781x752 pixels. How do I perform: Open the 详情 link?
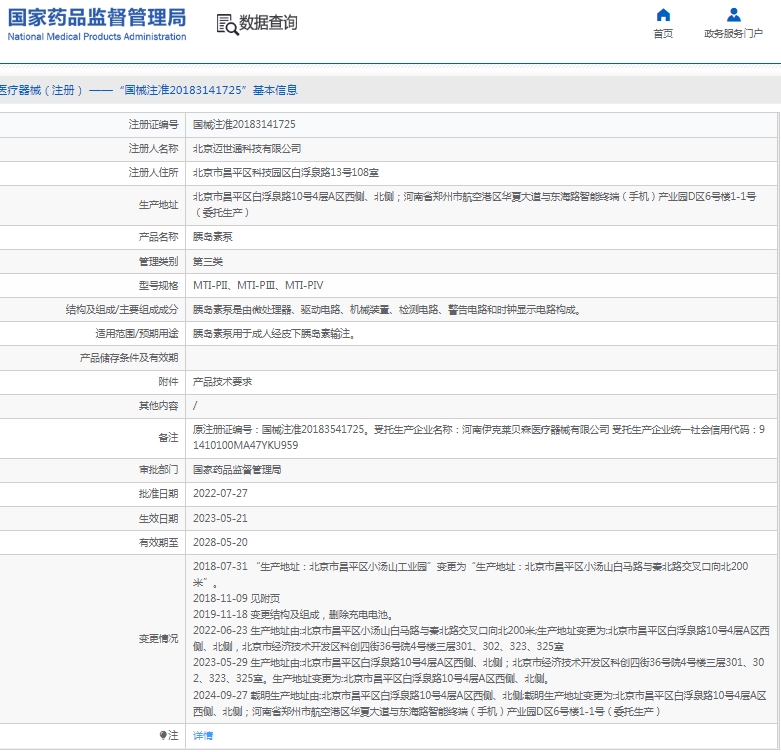coord(203,736)
